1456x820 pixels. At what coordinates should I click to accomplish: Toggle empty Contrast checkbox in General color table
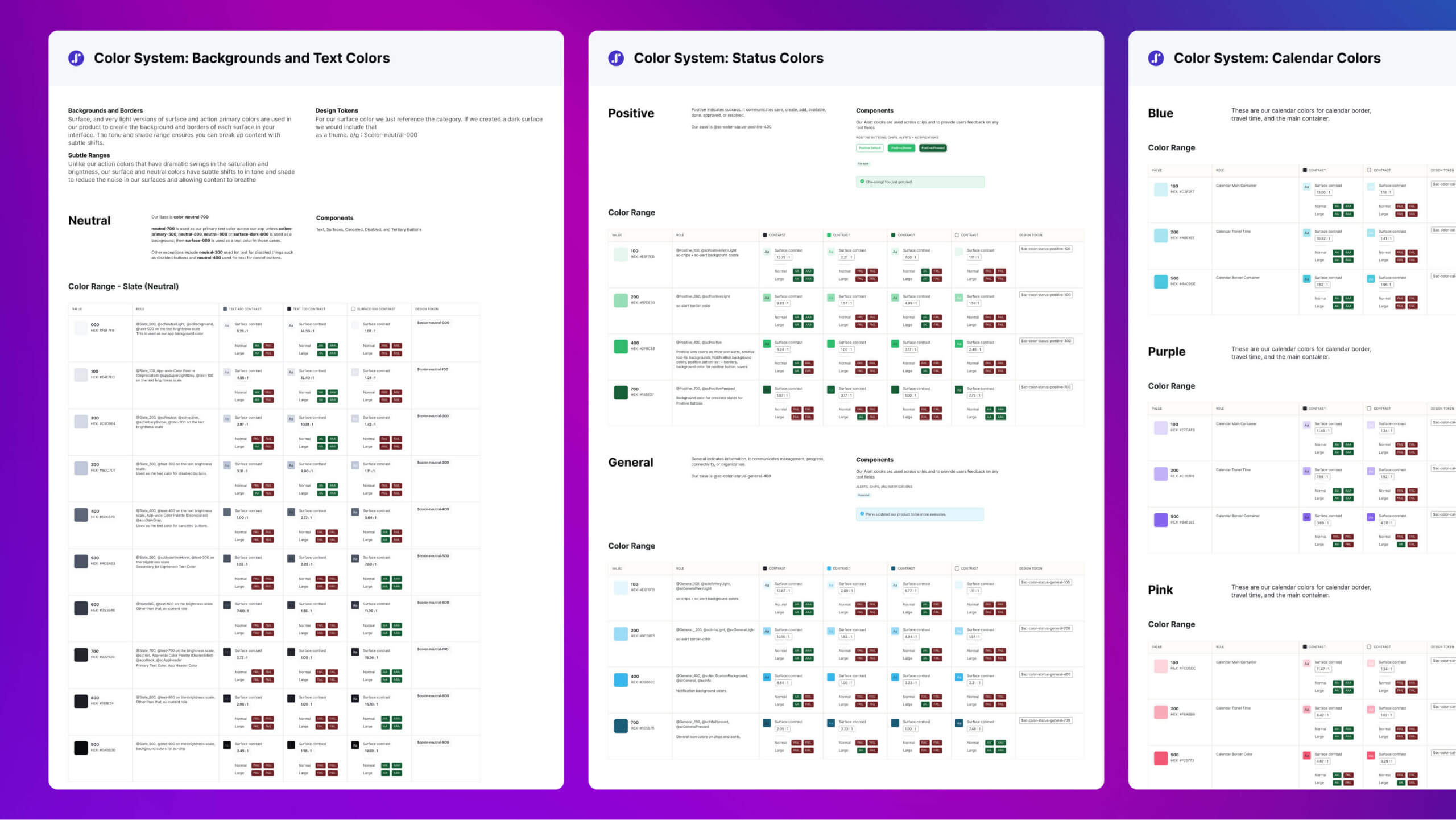957,568
